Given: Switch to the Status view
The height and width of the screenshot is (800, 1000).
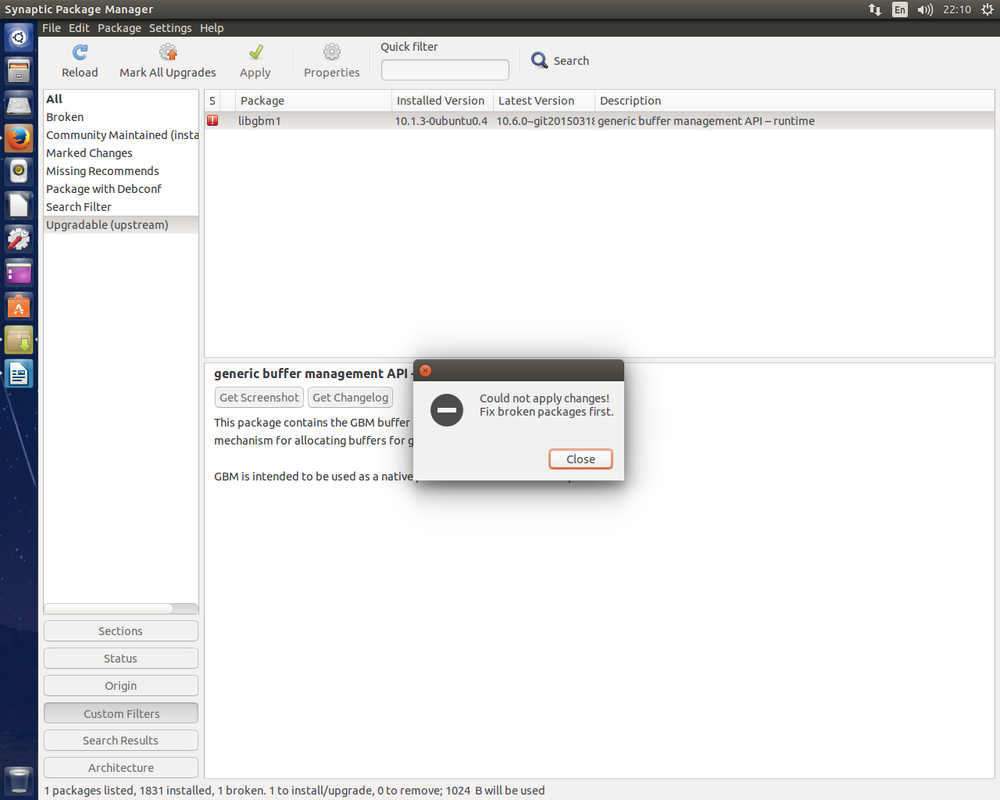Looking at the screenshot, I should [x=121, y=658].
